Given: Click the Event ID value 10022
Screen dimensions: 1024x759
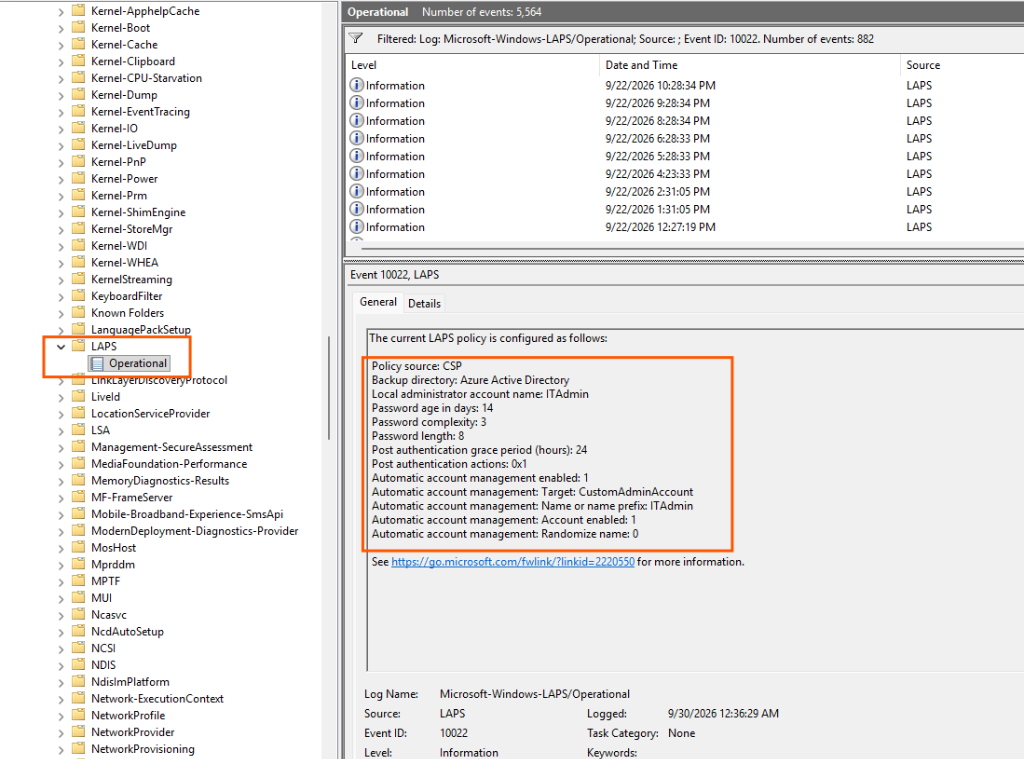Looking at the screenshot, I should point(454,733).
